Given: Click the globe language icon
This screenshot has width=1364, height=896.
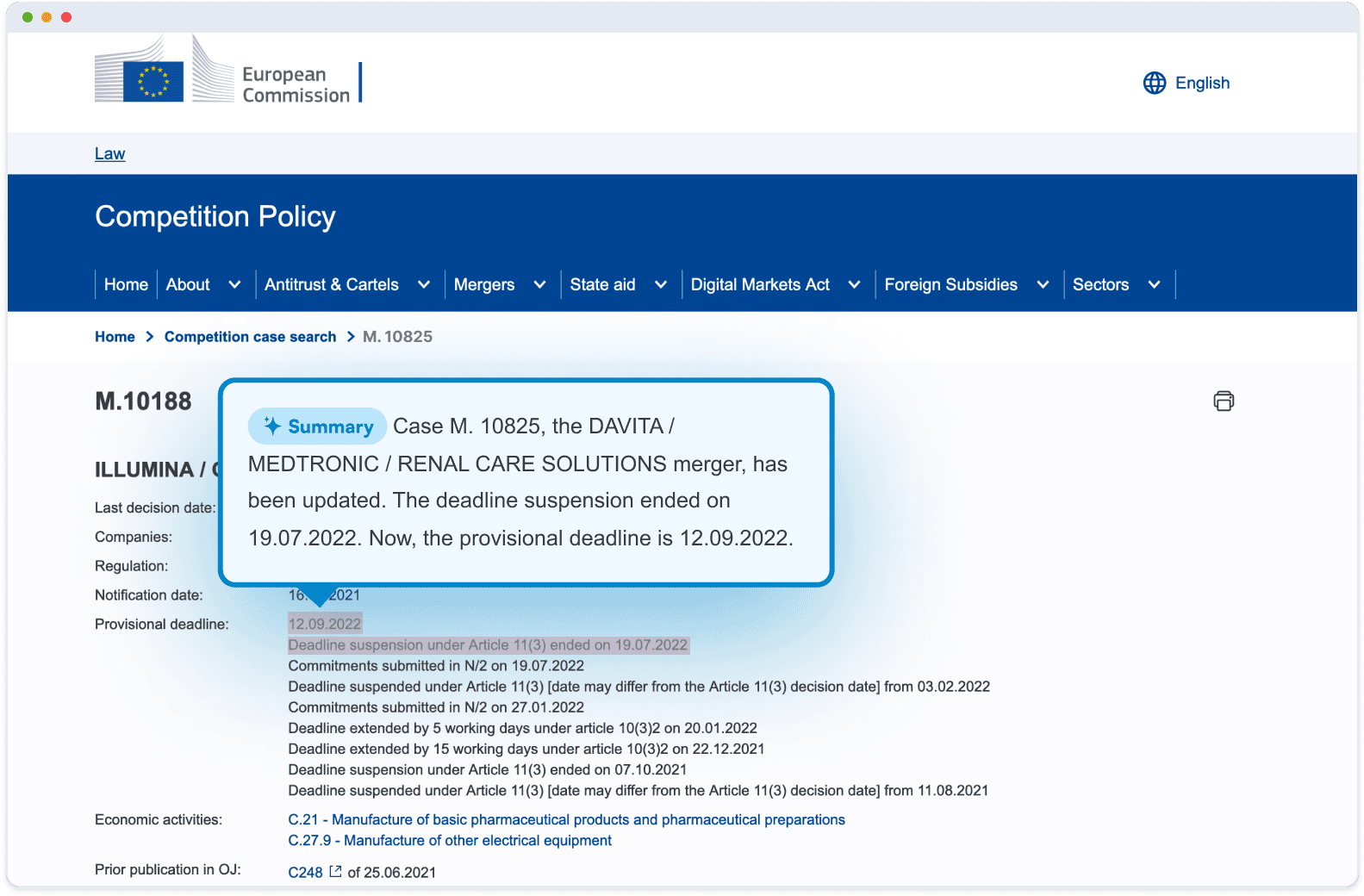Looking at the screenshot, I should coord(1155,83).
